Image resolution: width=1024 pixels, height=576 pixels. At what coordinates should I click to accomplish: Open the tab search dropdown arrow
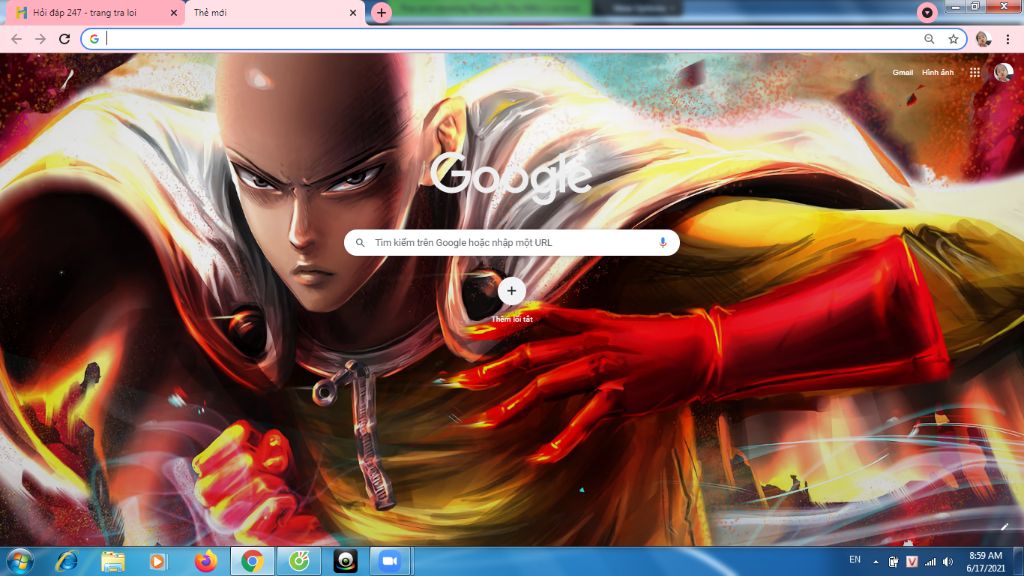(927, 12)
